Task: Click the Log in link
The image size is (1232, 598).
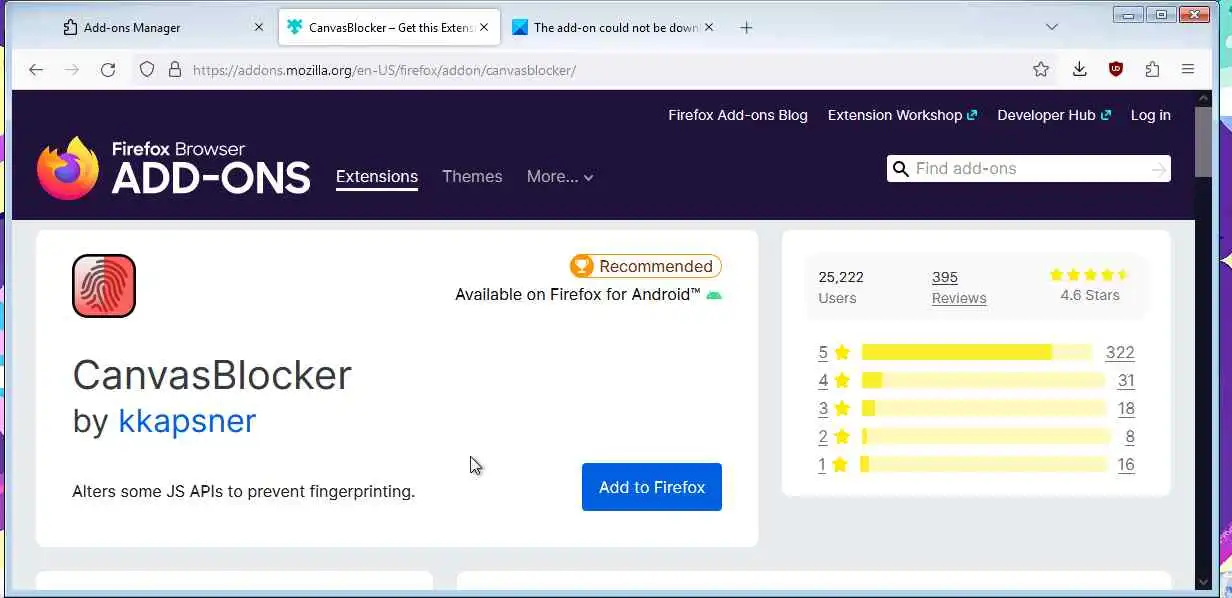Action: [x=1151, y=115]
